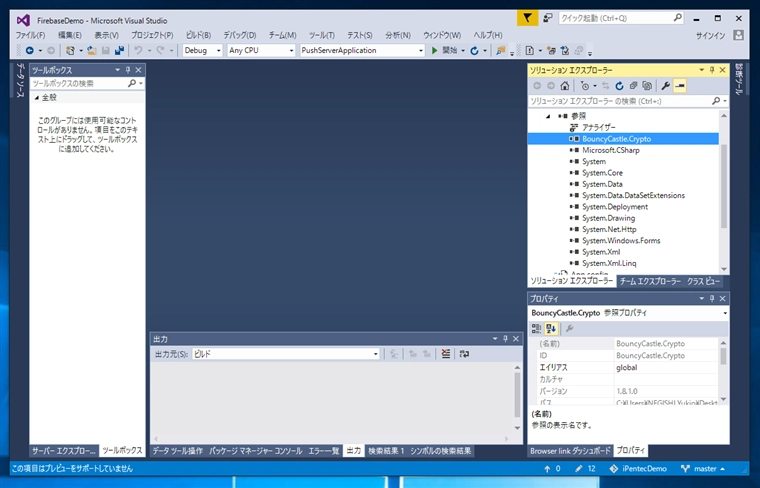This screenshot has height=488, width=760.
Task: Switch to チーム エクスプローラー tab
Action: 650,281
